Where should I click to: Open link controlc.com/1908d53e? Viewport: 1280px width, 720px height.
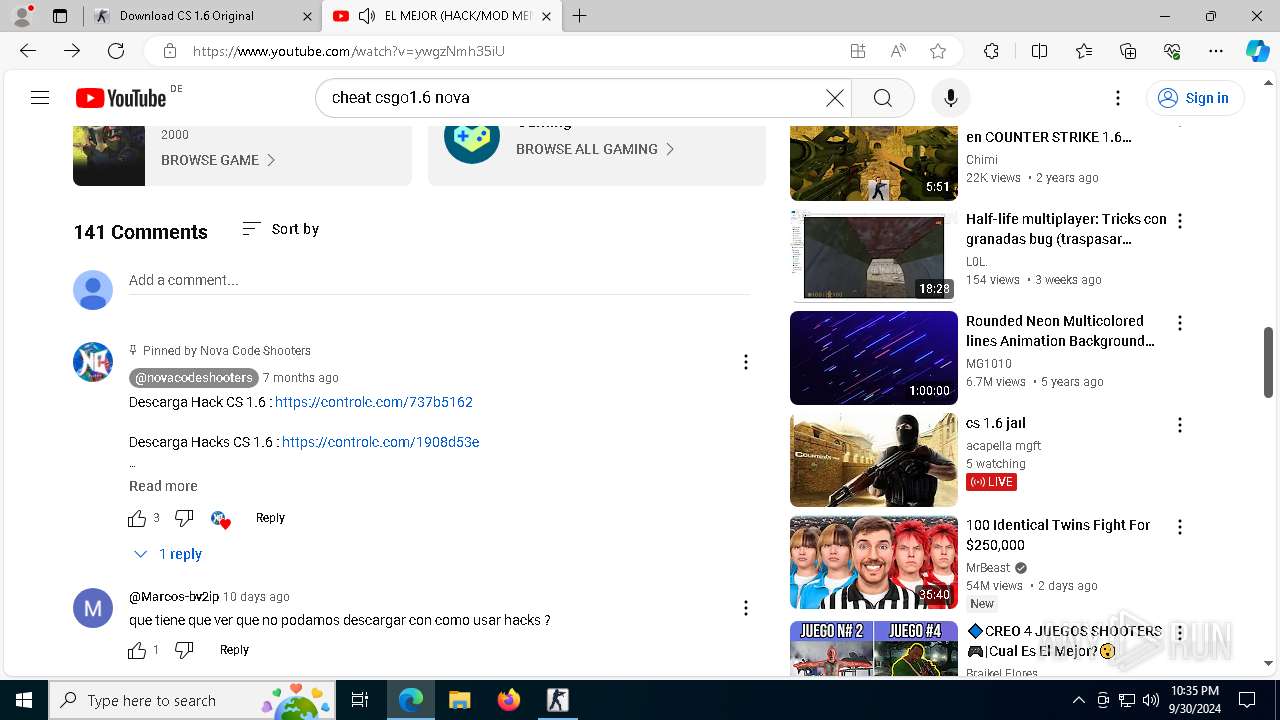tap(381, 442)
